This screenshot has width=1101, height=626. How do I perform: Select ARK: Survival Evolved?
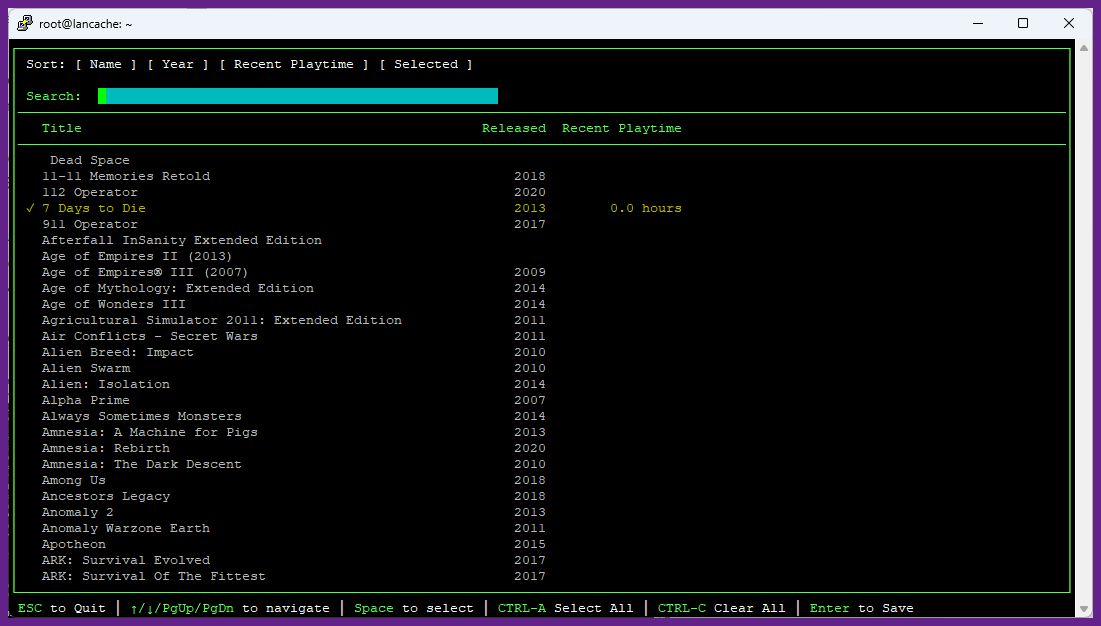point(126,561)
